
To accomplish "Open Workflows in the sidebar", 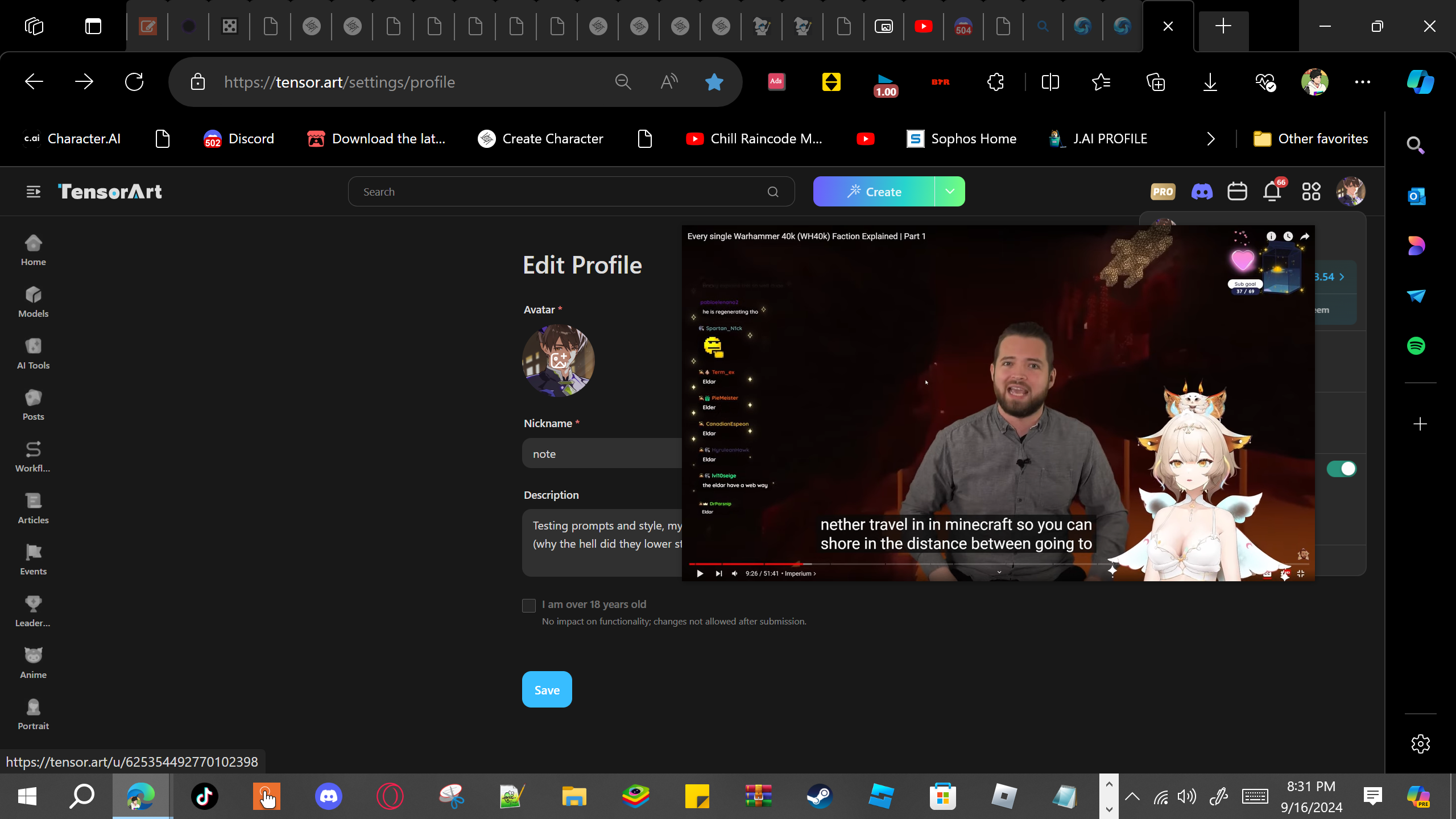I will click(x=33, y=457).
